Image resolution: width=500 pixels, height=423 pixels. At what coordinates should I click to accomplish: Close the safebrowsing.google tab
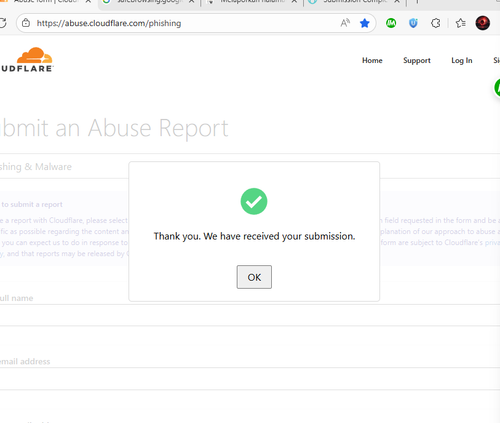click(192, 2)
